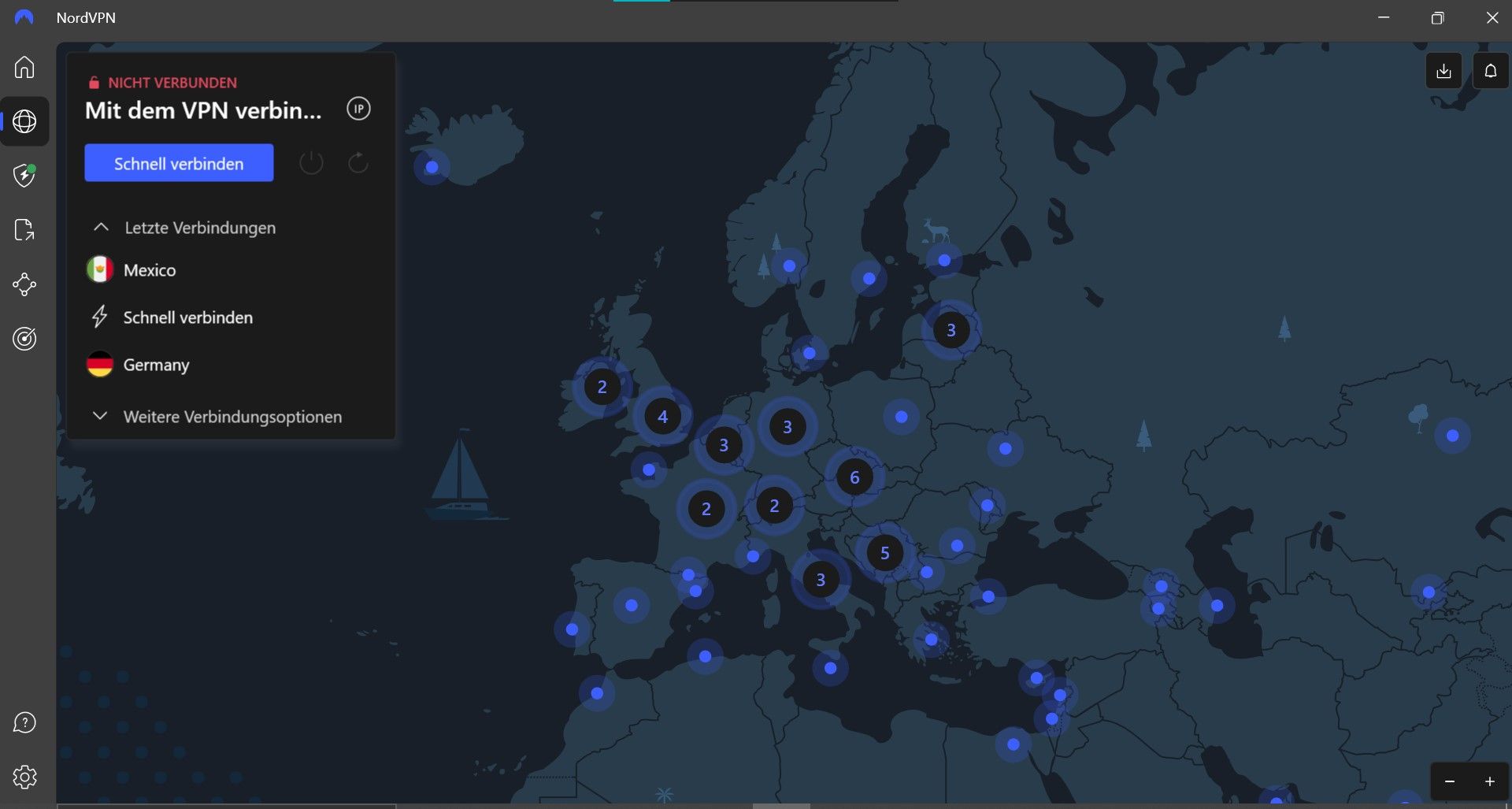The width and height of the screenshot is (1512, 809).
Task: Open the recent connection Germany entry
Action: pos(155,365)
